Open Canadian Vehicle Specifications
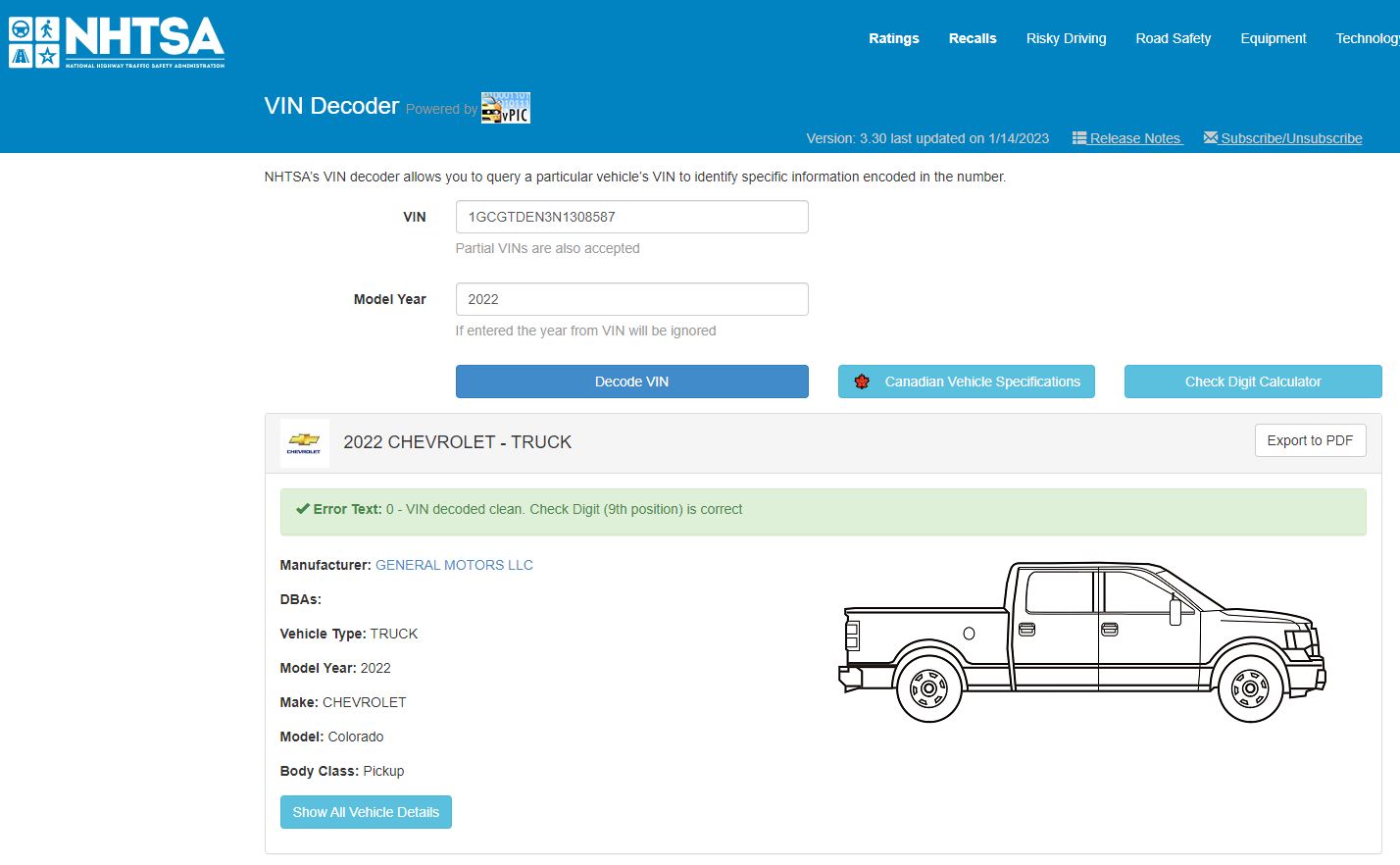 point(967,382)
